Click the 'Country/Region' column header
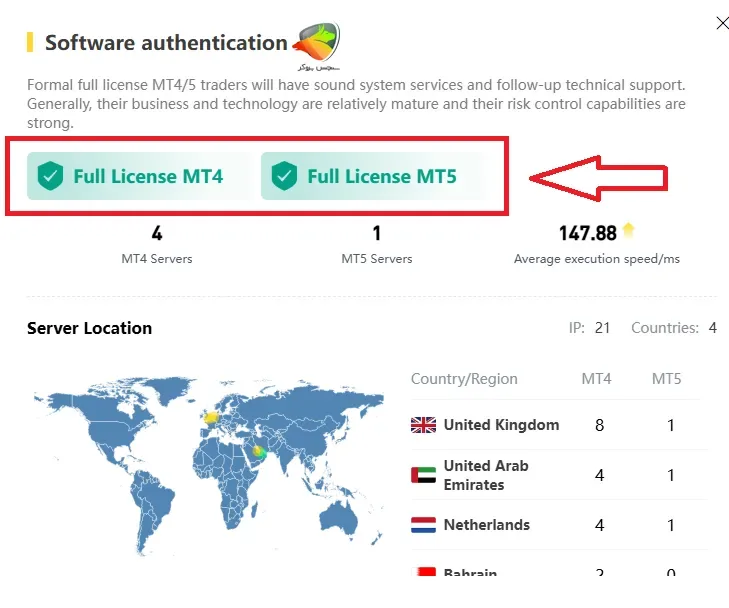This screenshot has height=608, width=729. 464,379
